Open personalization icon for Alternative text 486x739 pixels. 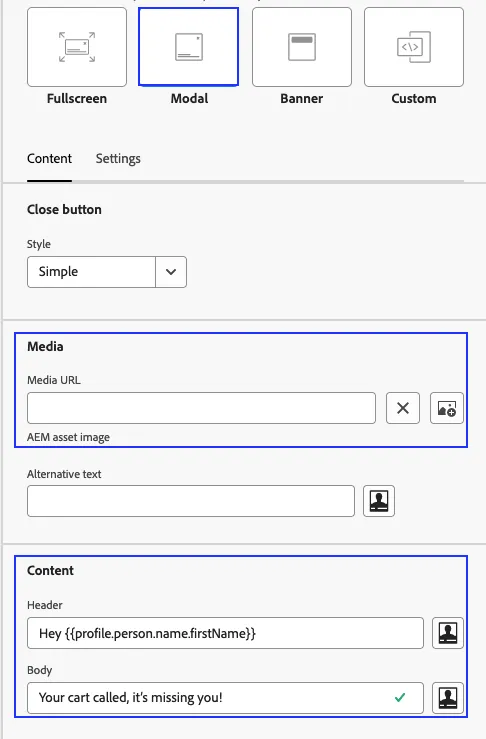coord(379,501)
